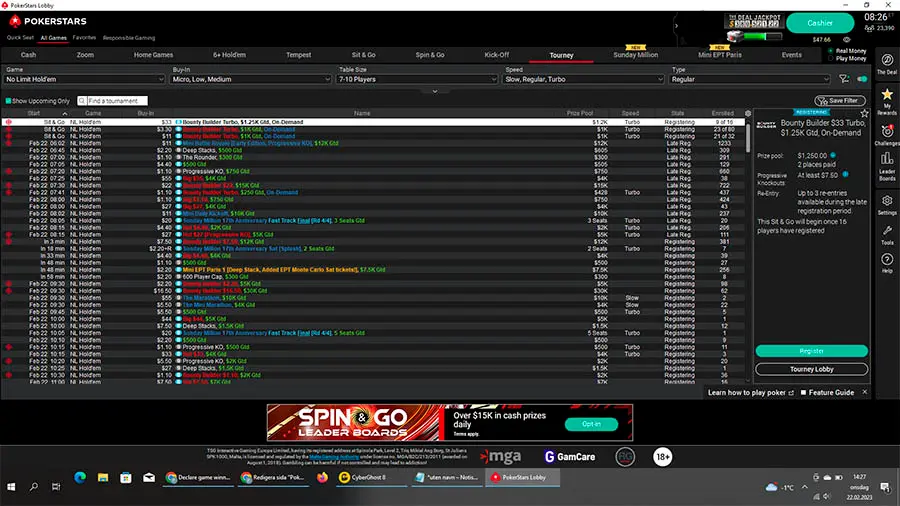Viewport: 900px width, 506px height.
Task: Switch to Events tab
Action: click(791, 55)
